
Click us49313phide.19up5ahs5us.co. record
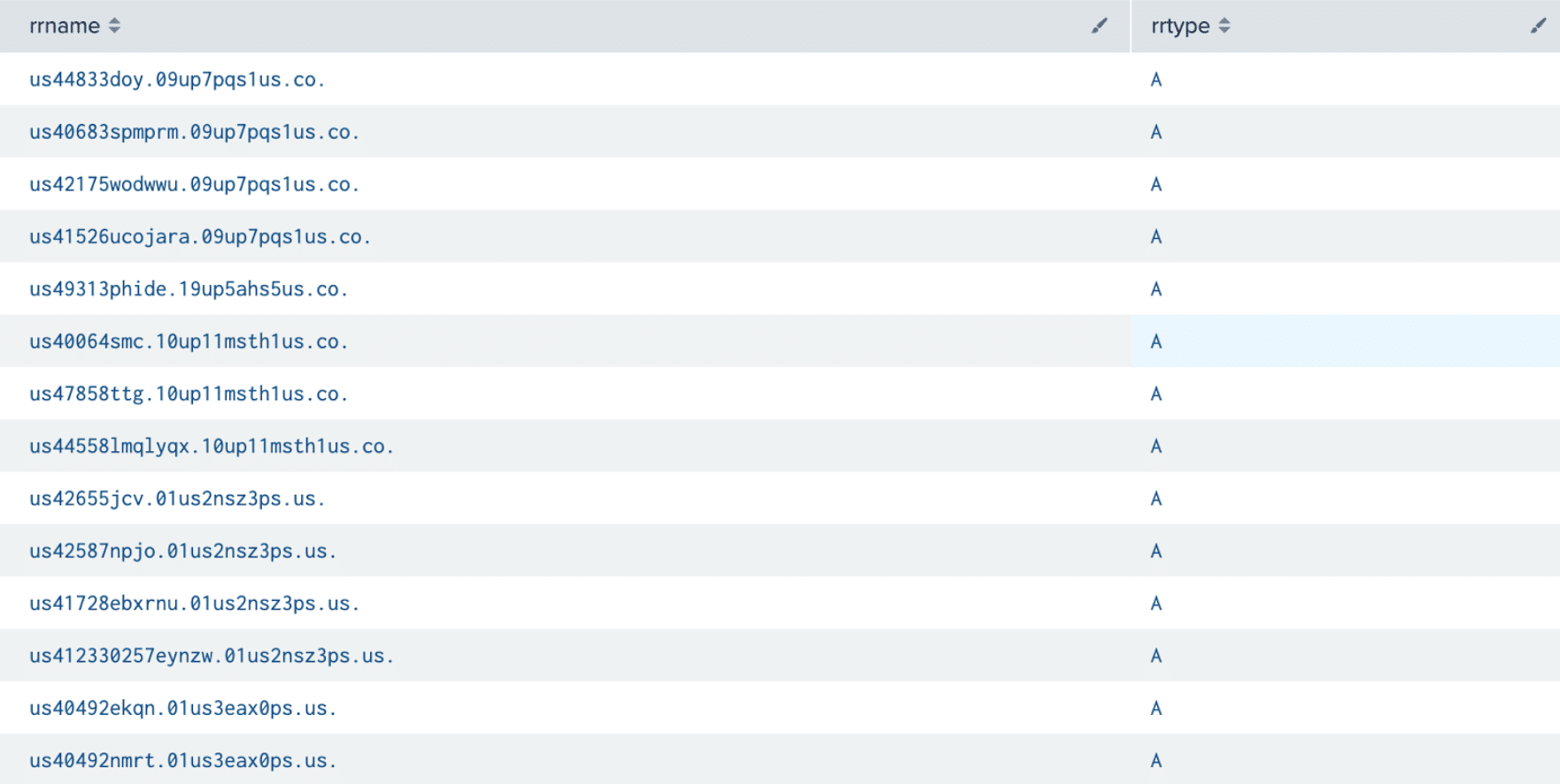[x=189, y=288]
